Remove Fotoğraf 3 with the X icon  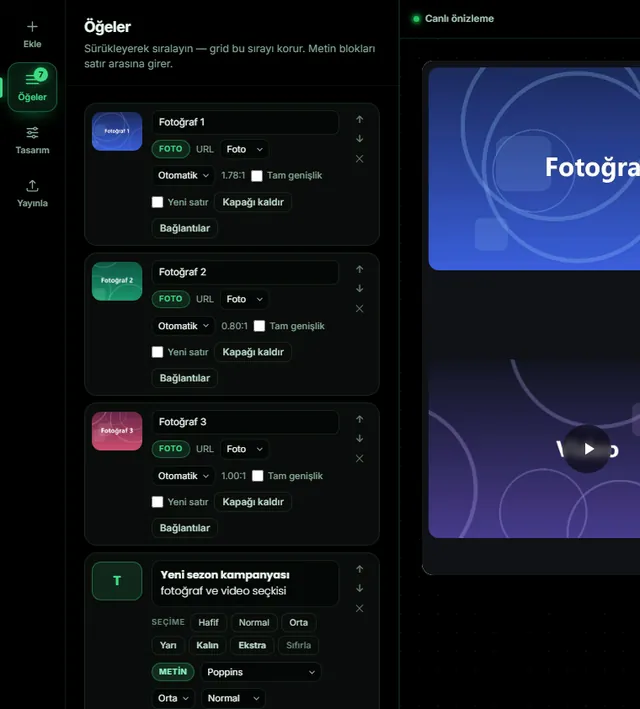[360, 458]
